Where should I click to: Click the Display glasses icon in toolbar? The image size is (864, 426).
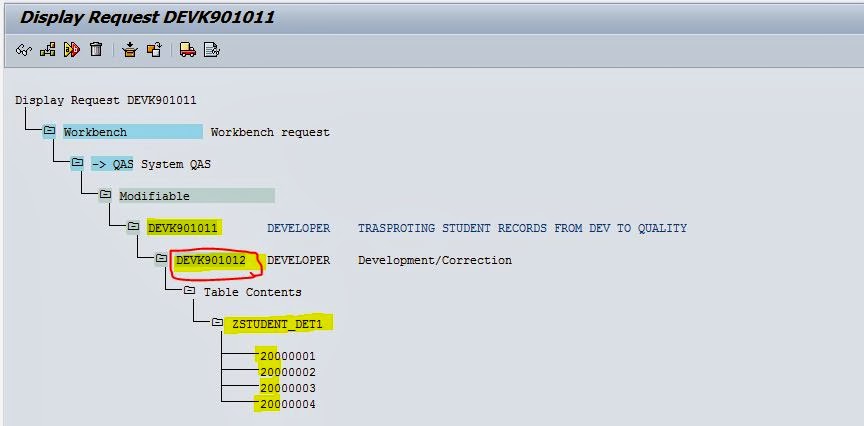(x=24, y=50)
